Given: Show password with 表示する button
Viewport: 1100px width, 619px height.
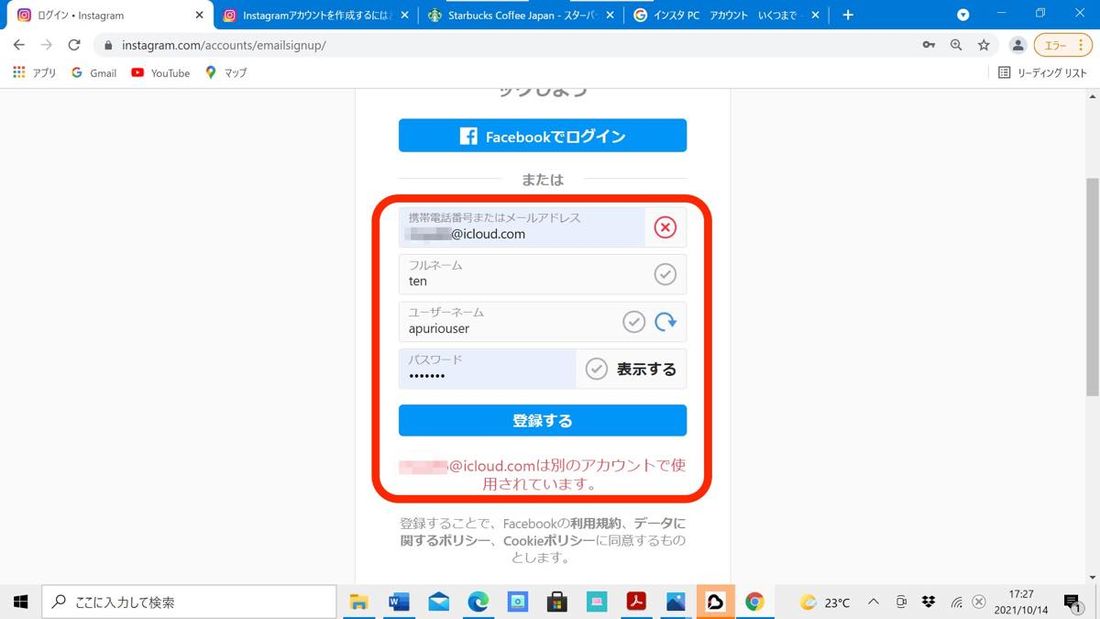Looking at the screenshot, I should 646,369.
